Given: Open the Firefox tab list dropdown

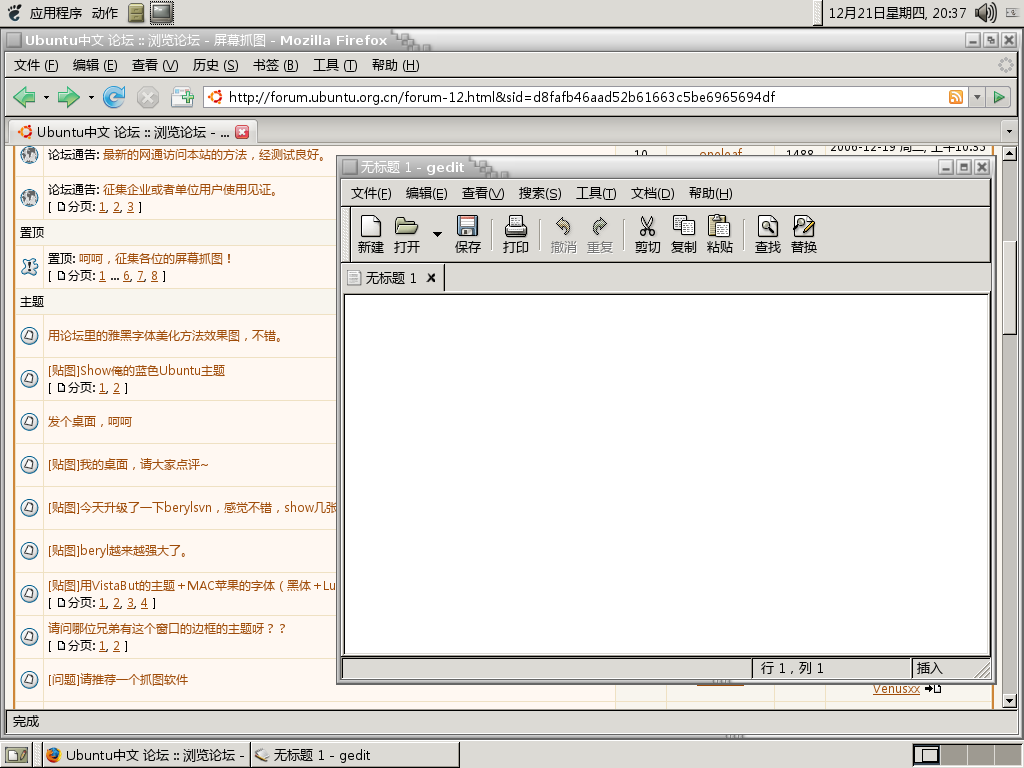Looking at the screenshot, I should pyautogui.click(x=1009, y=132).
